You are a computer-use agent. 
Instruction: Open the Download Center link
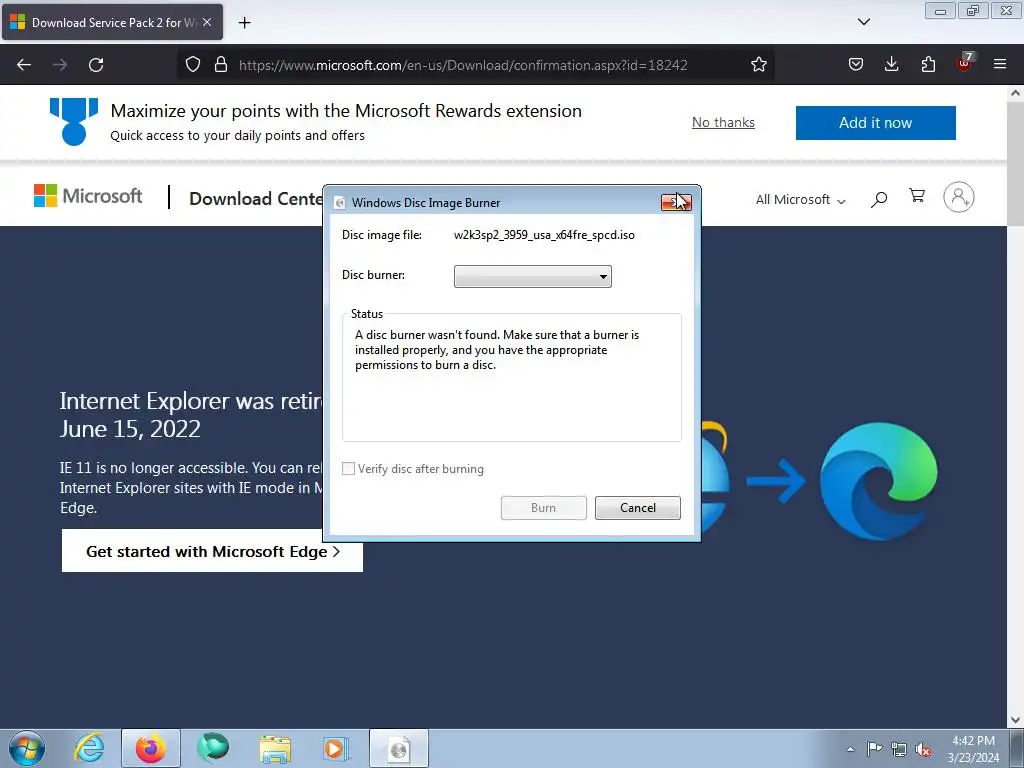tap(255, 199)
